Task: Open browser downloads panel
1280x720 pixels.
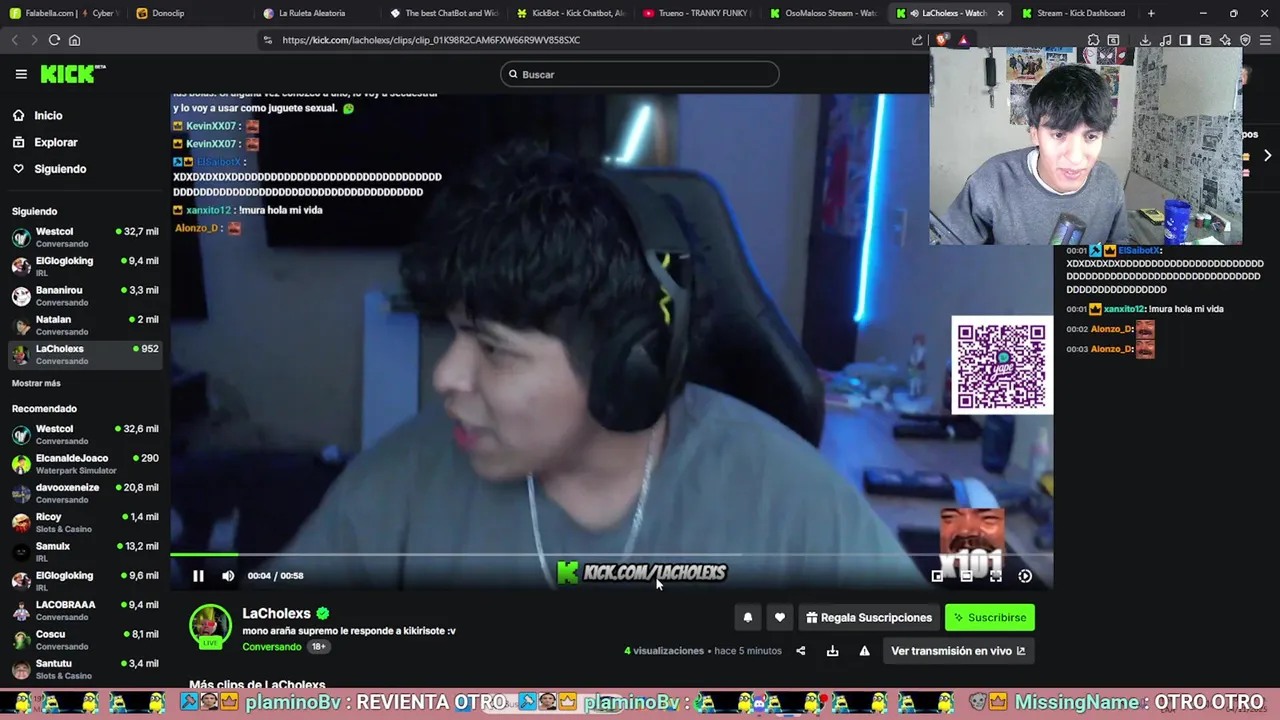Action: 1145,40
